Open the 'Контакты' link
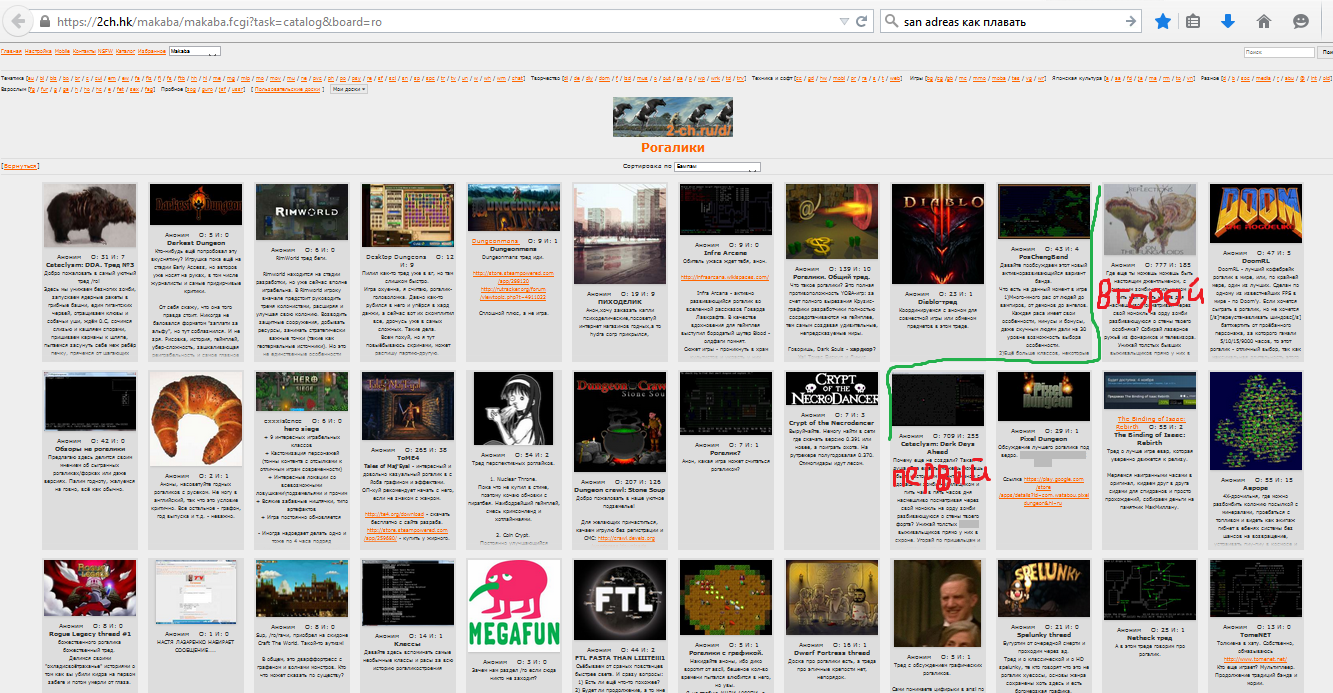This screenshot has height=693, width=1333. pyautogui.click(x=86, y=51)
